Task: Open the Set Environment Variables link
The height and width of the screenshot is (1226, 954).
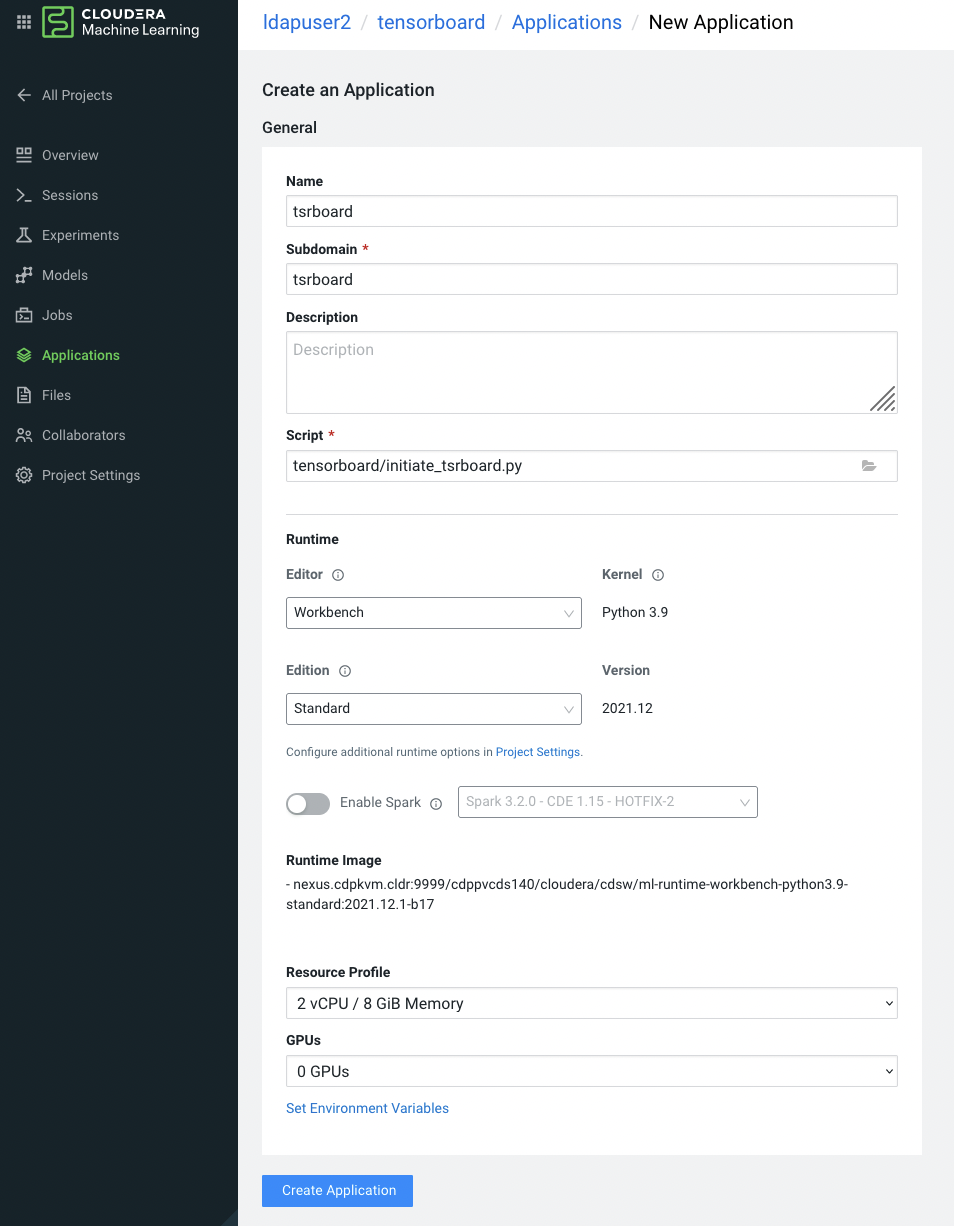Action: click(x=367, y=1108)
